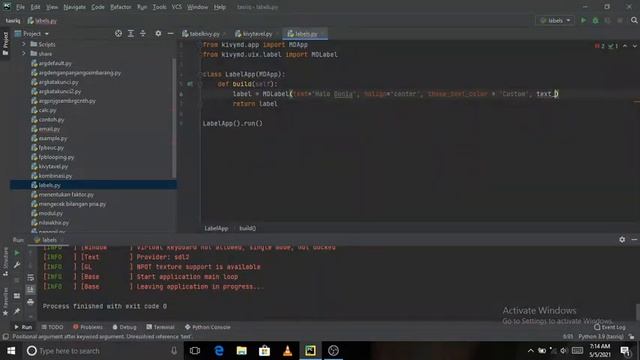Click the error count indicator in editor
The width and height of the screenshot is (640, 360).
(x=600, y=46)
